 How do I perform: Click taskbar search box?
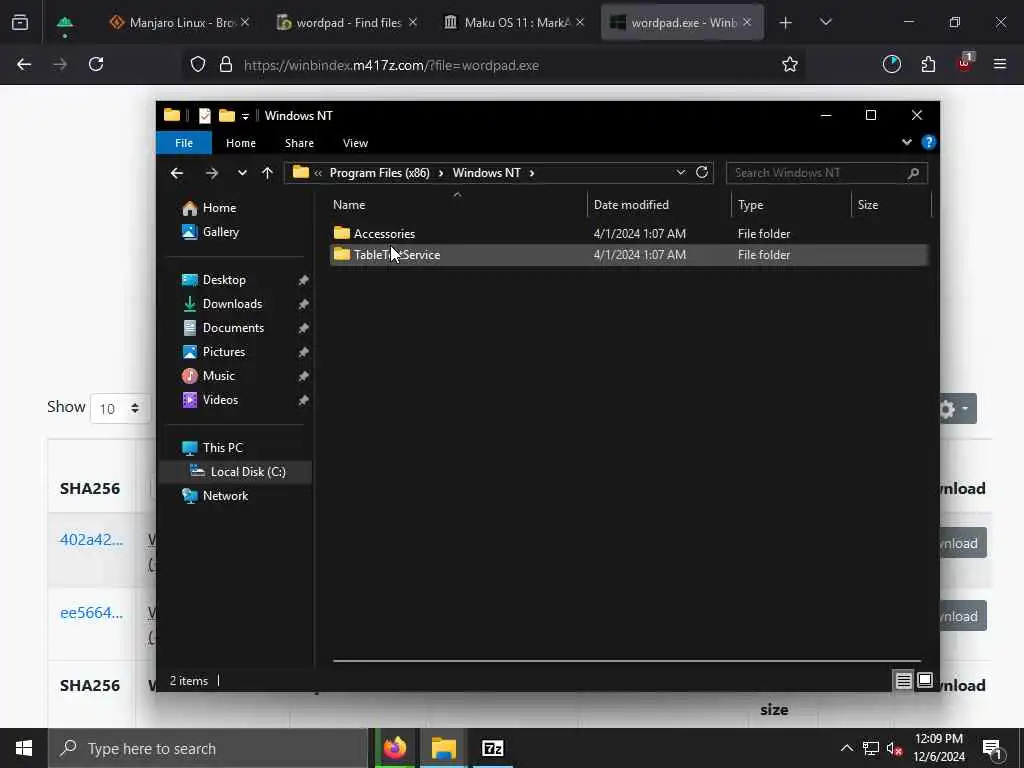[209, 748]
